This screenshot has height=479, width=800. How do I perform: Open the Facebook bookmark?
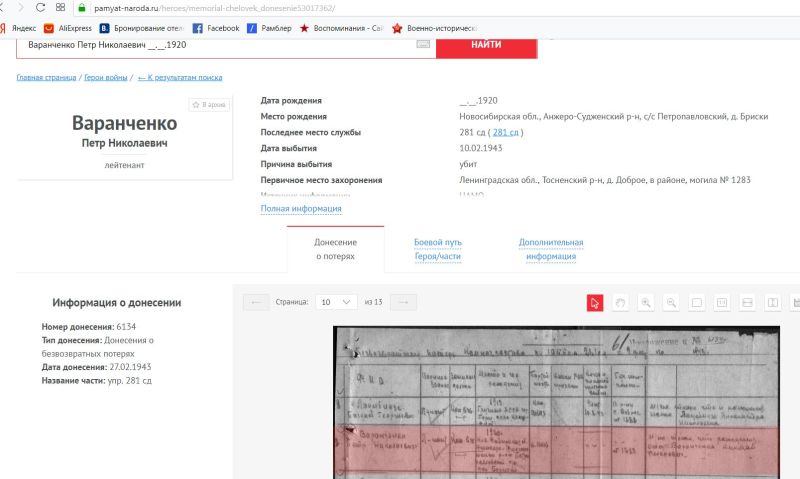(216, 28)
